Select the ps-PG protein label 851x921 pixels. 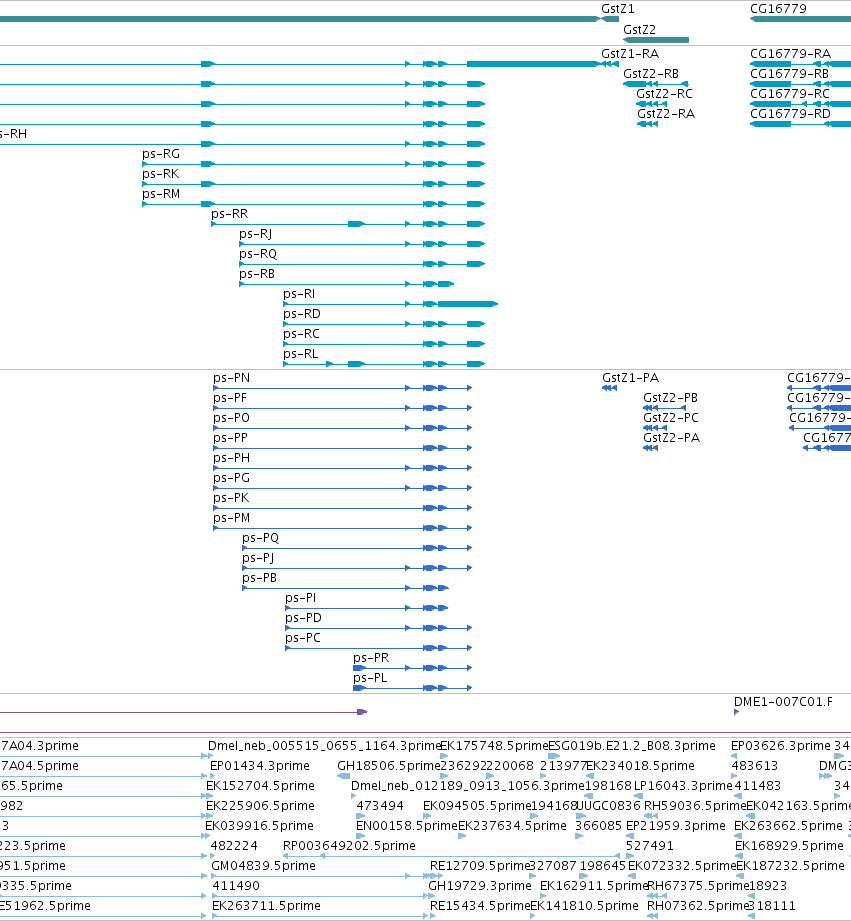(231, 478)
